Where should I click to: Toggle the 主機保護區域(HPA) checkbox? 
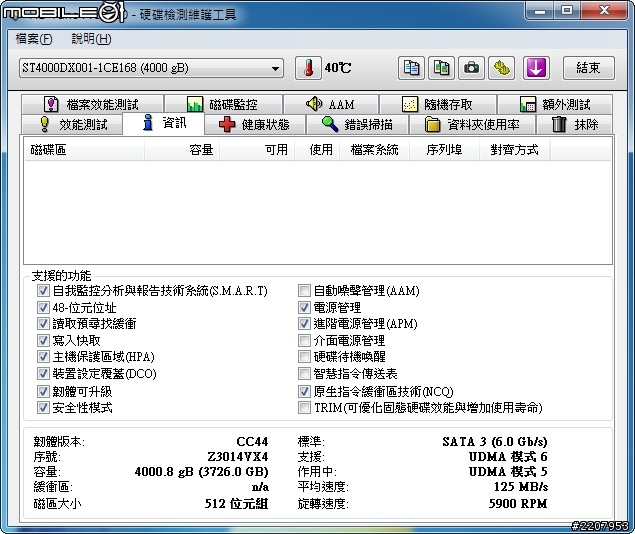[x=43, y=357]
